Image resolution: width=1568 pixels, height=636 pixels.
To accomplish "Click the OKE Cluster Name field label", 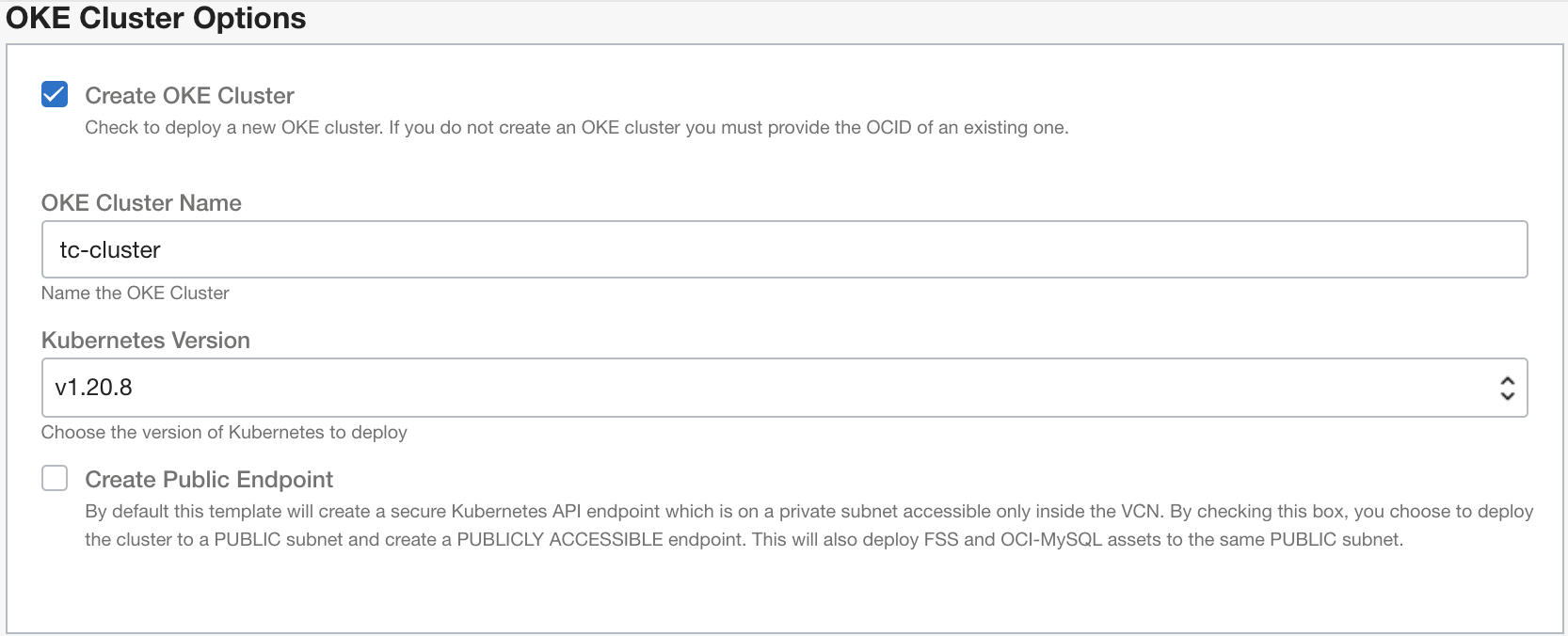I will tap(141, 203).
